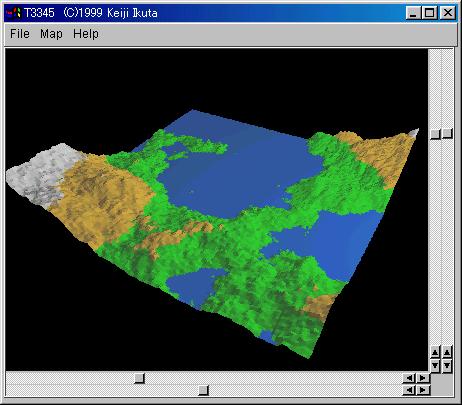Open the Help menu

pyautogui.click(x=86, y=34)
